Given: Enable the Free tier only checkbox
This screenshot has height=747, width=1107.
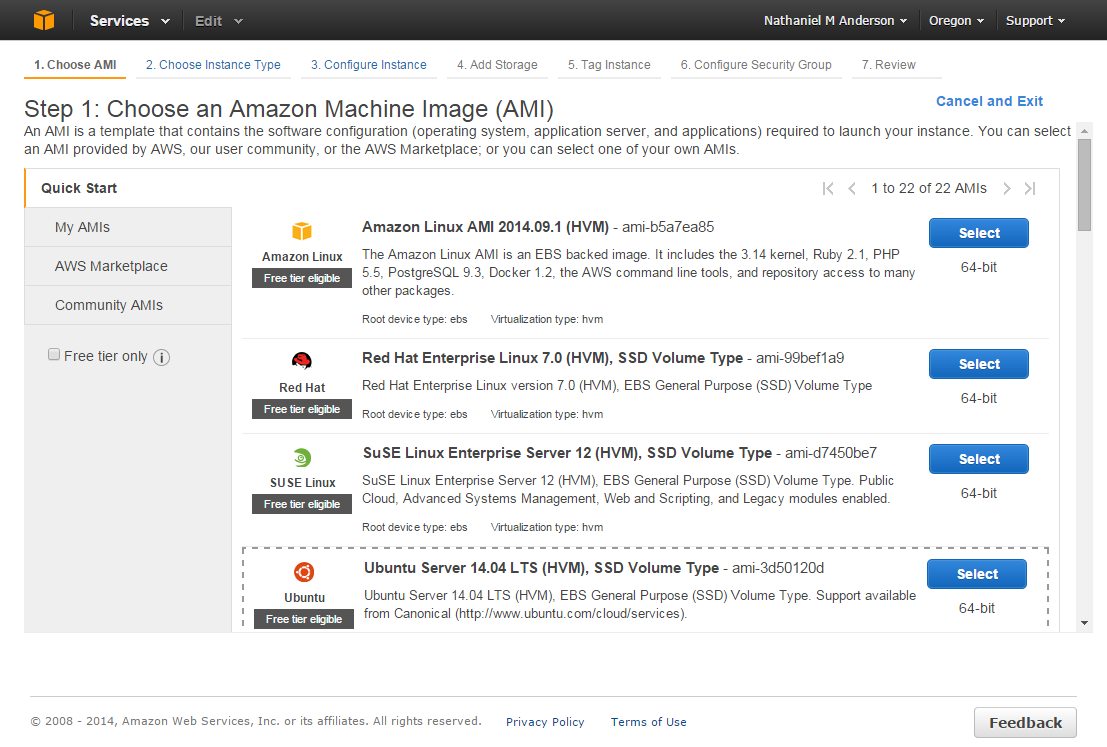Looking at the screenshot, I should tap(54, 354).
